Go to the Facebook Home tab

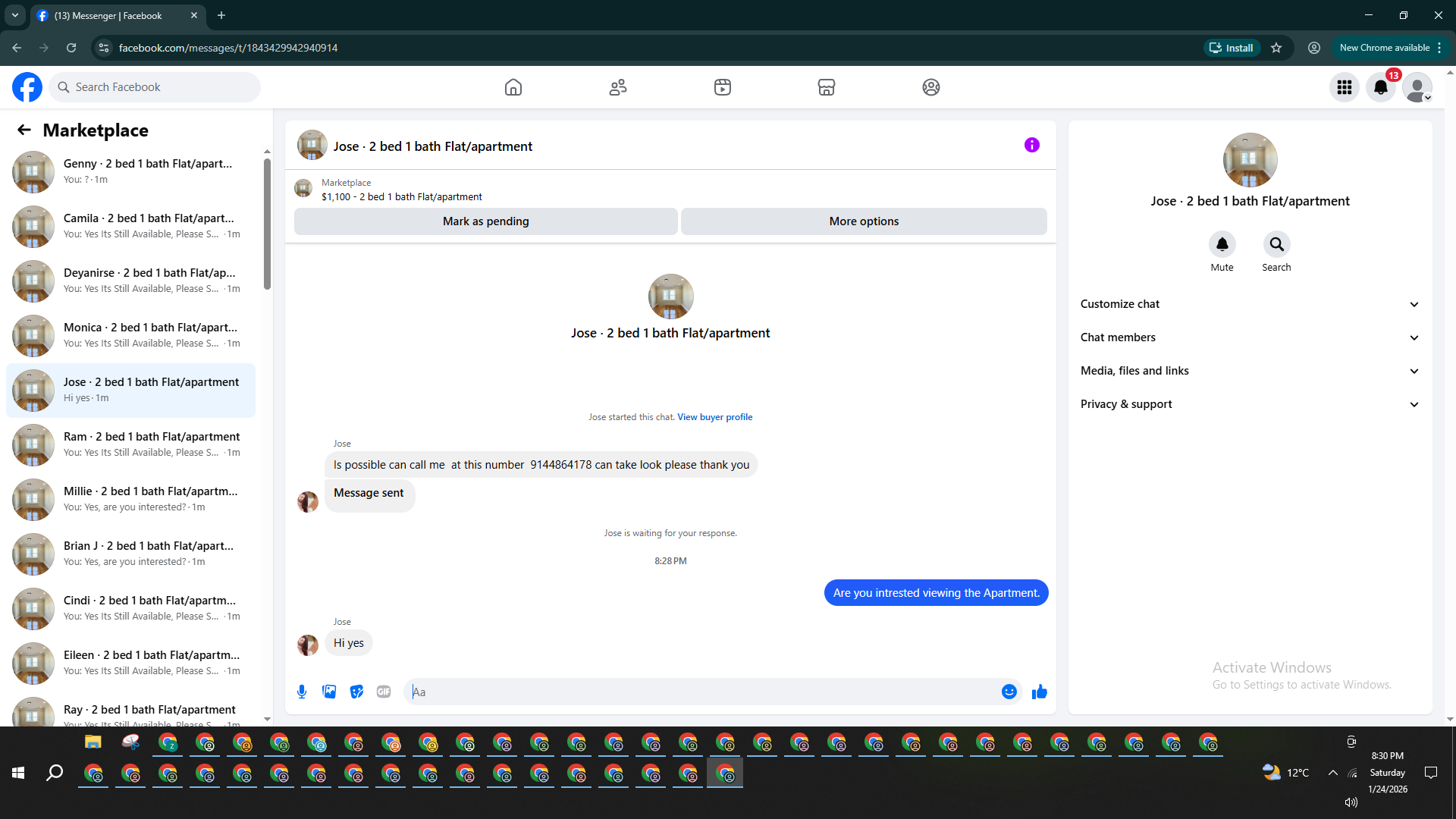click(513, 87)
